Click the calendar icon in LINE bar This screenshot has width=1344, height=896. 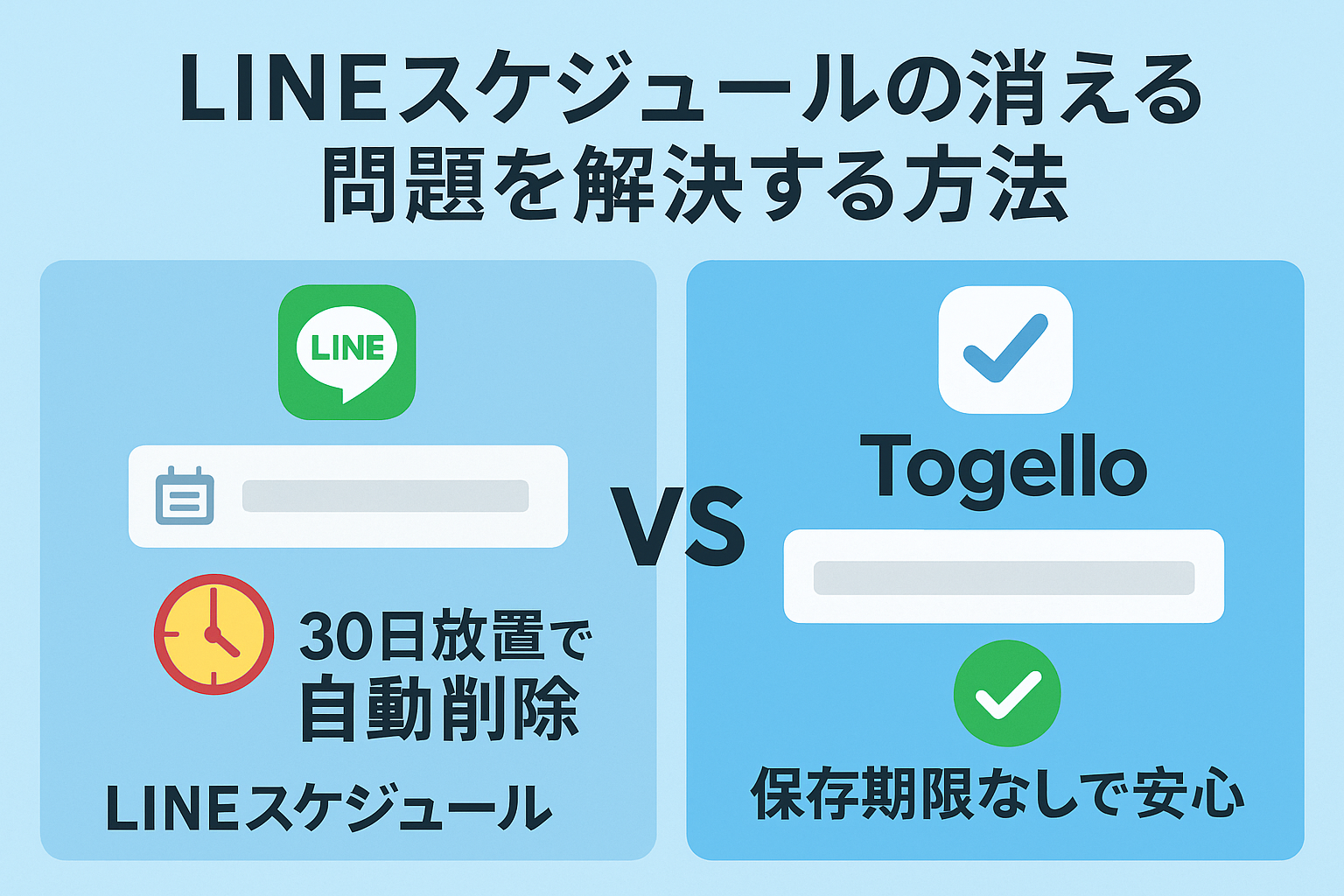[185, 496]
